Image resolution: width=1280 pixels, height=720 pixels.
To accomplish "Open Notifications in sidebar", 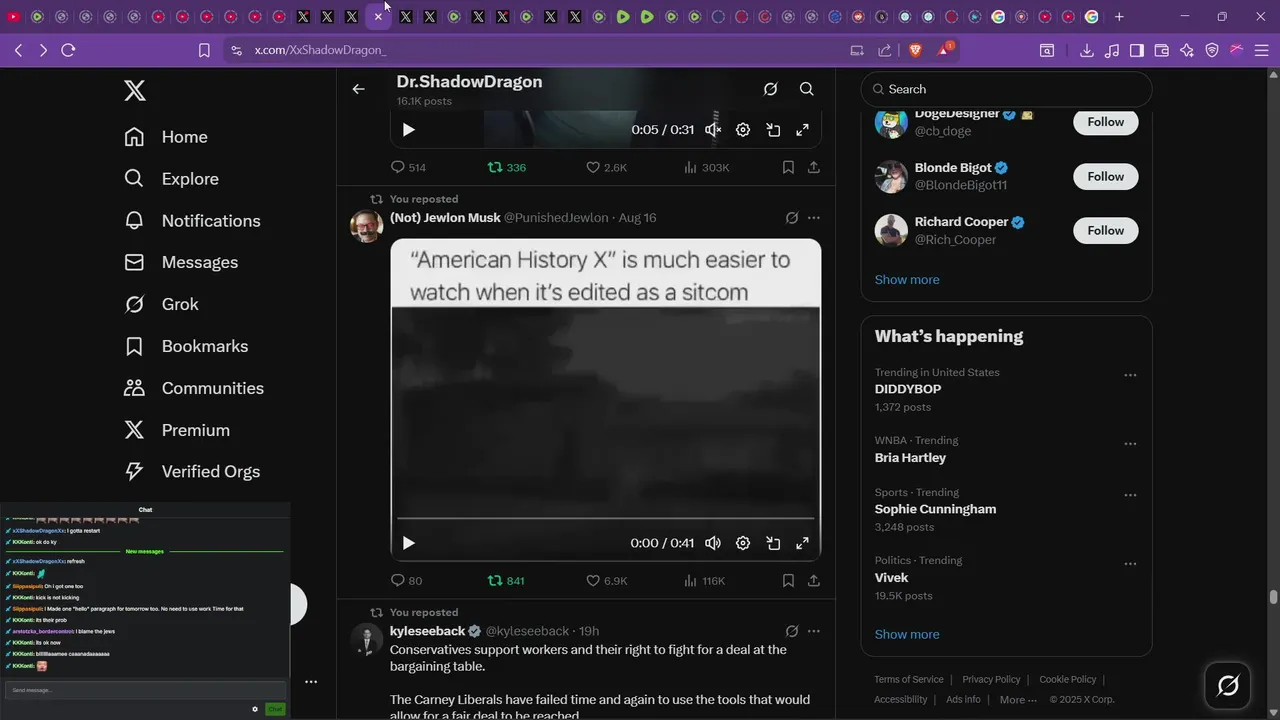I will click(192, 221).
